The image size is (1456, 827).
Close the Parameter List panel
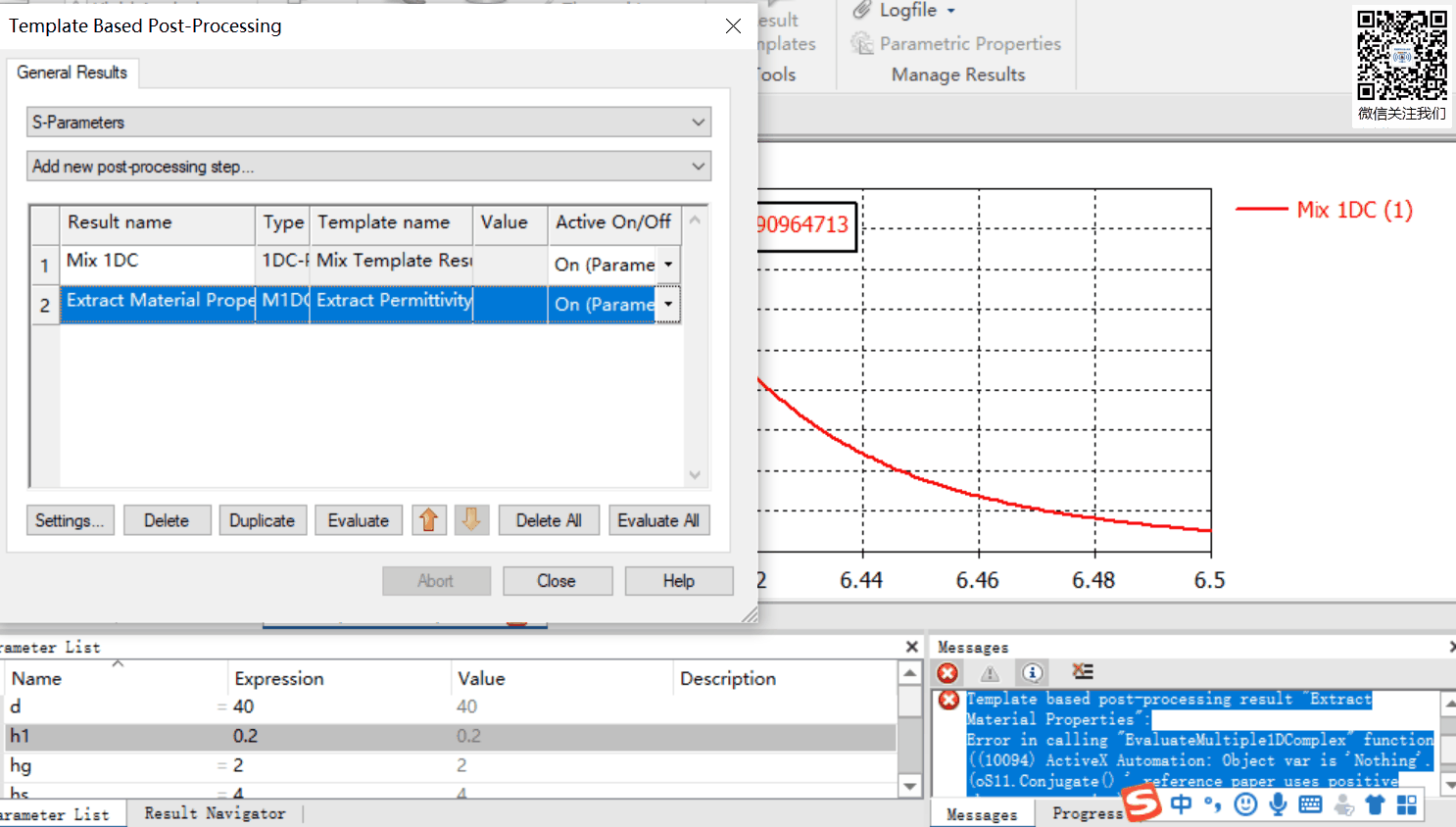pos(912,647)
